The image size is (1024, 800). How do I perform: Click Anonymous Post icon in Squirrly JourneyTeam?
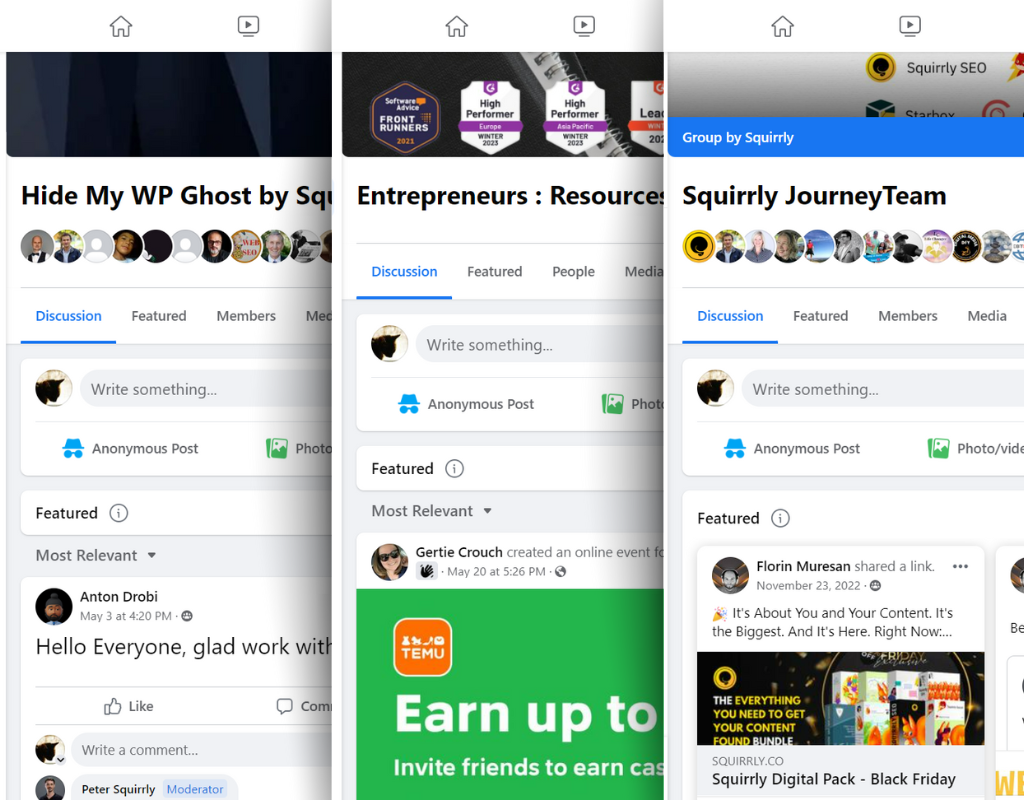coord(735,449)
